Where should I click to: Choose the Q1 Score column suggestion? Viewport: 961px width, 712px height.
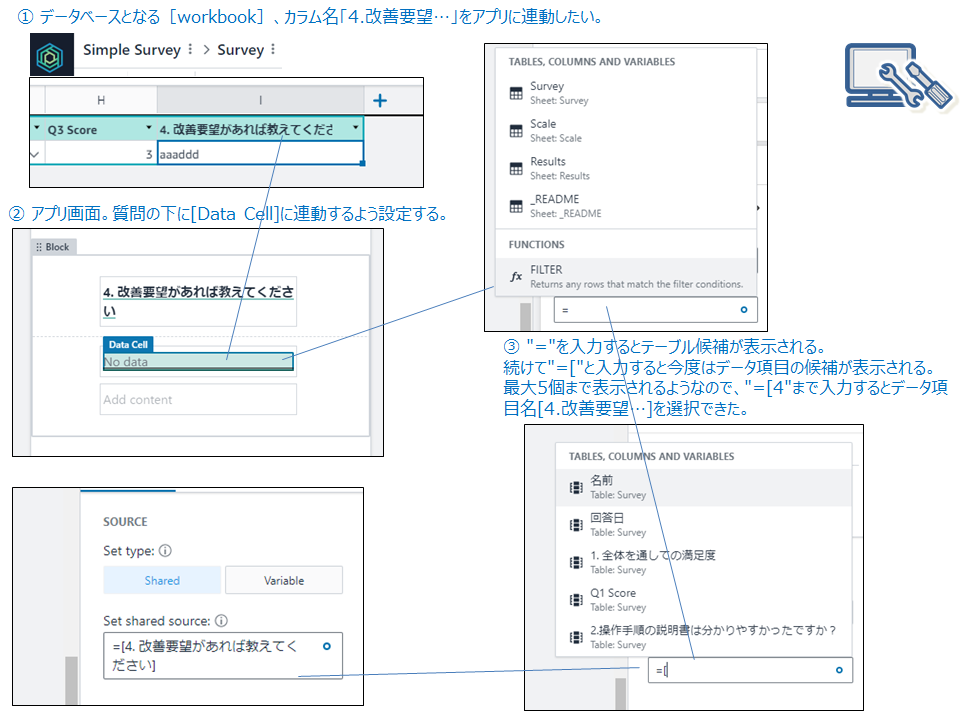click(x=704, y=599)
